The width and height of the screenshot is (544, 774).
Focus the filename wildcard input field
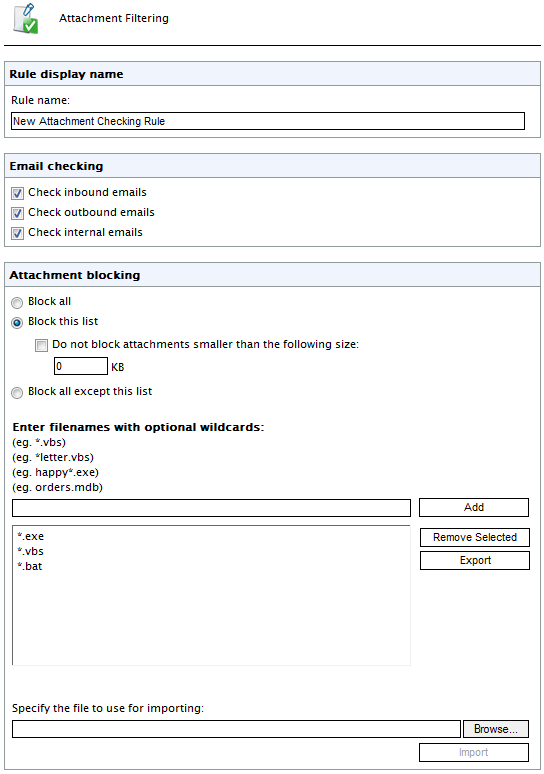211,508
